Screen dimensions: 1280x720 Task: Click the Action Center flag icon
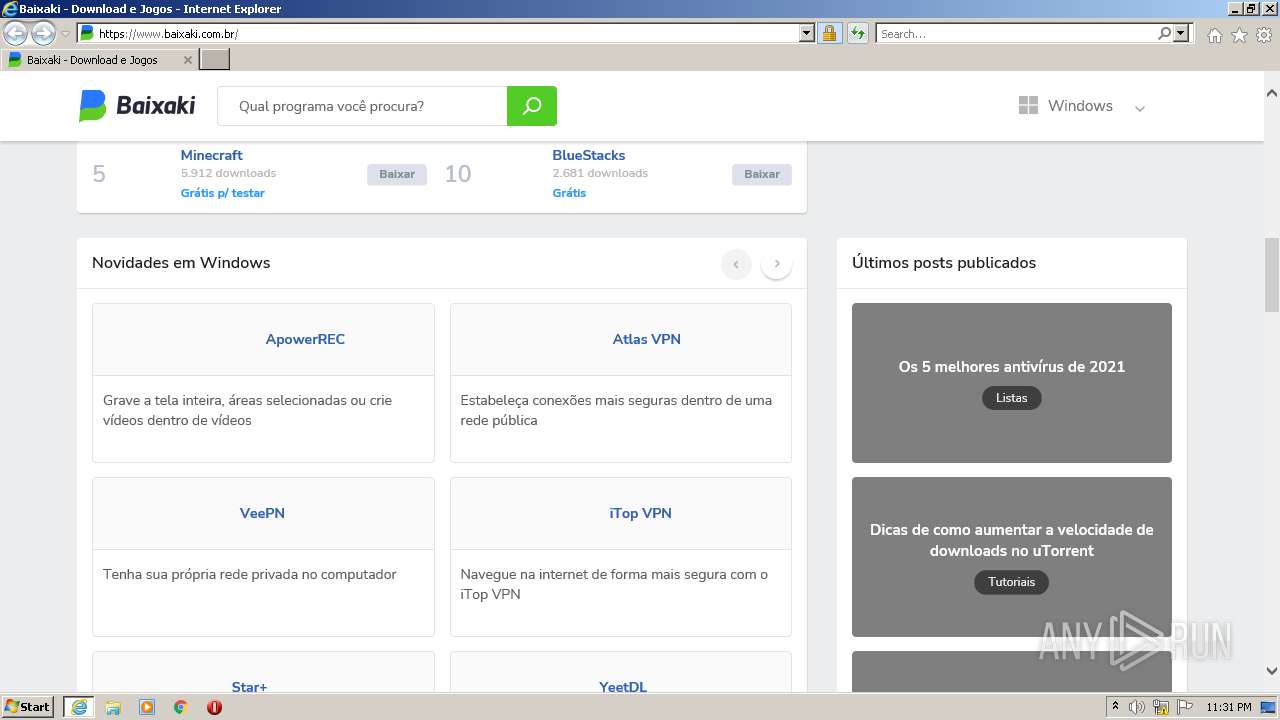1185,707
